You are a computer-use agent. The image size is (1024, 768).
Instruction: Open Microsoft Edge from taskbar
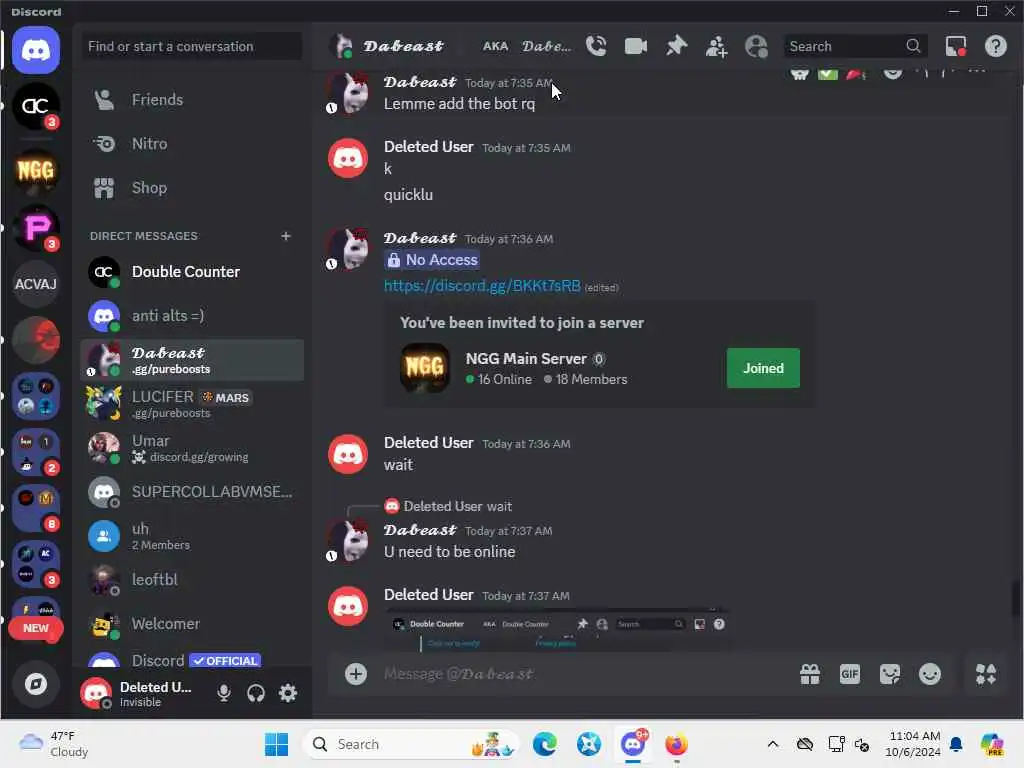tap(545, 744)
